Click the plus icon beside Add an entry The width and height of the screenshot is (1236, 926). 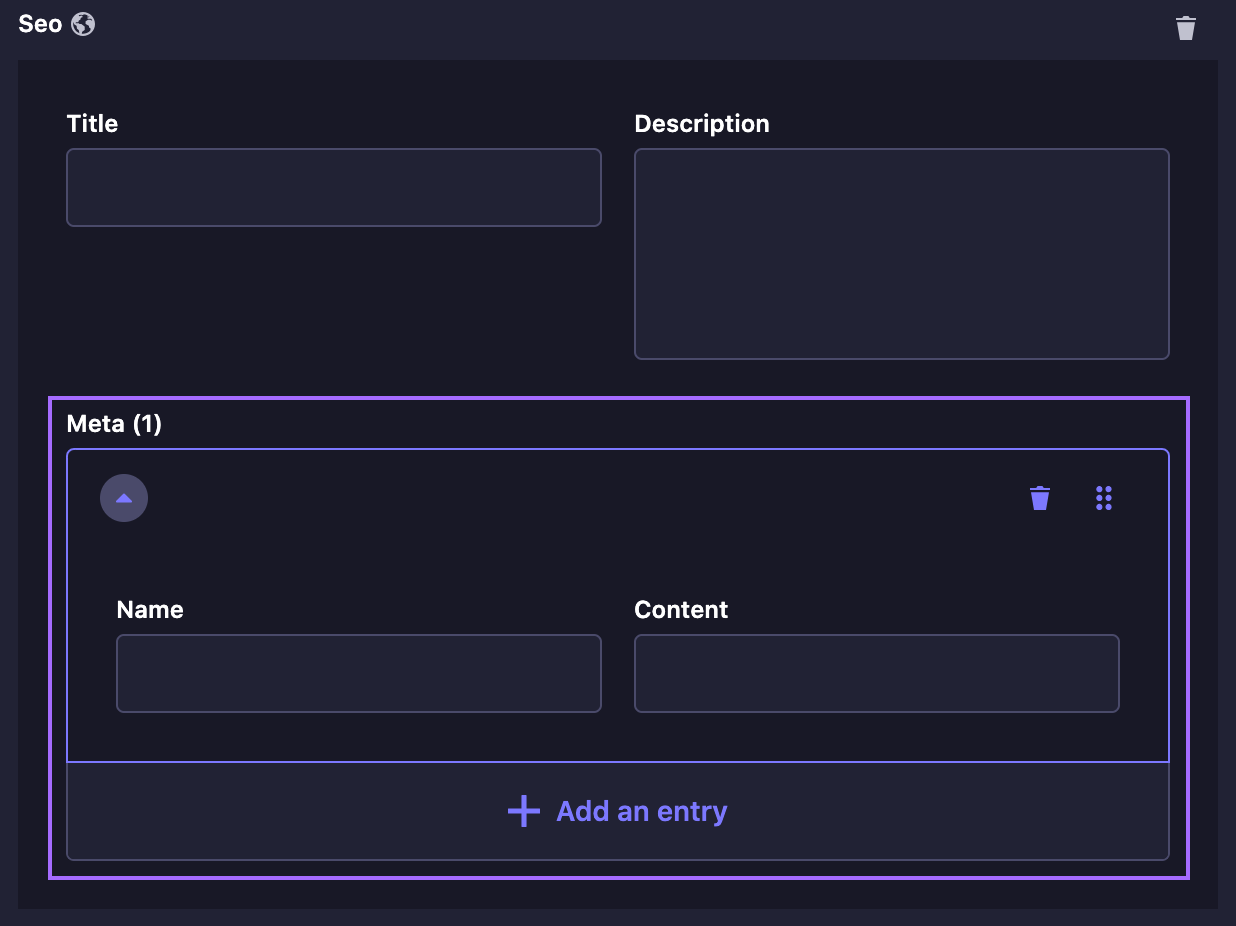click(524, 811)
